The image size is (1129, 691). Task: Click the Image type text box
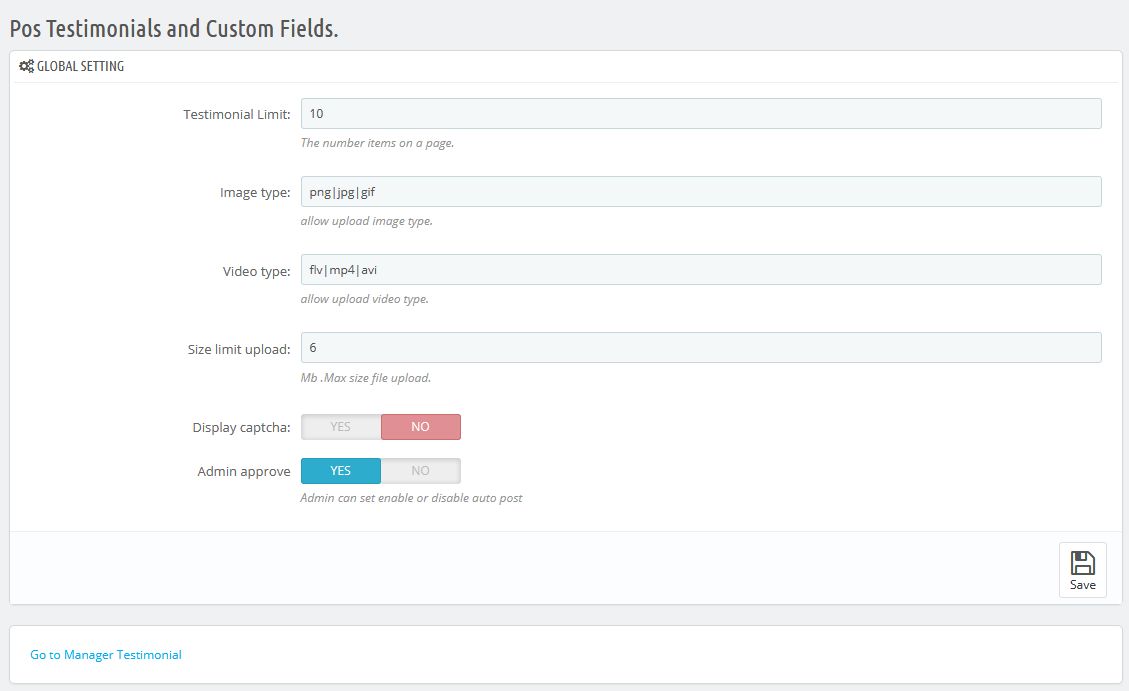point(700,191)
